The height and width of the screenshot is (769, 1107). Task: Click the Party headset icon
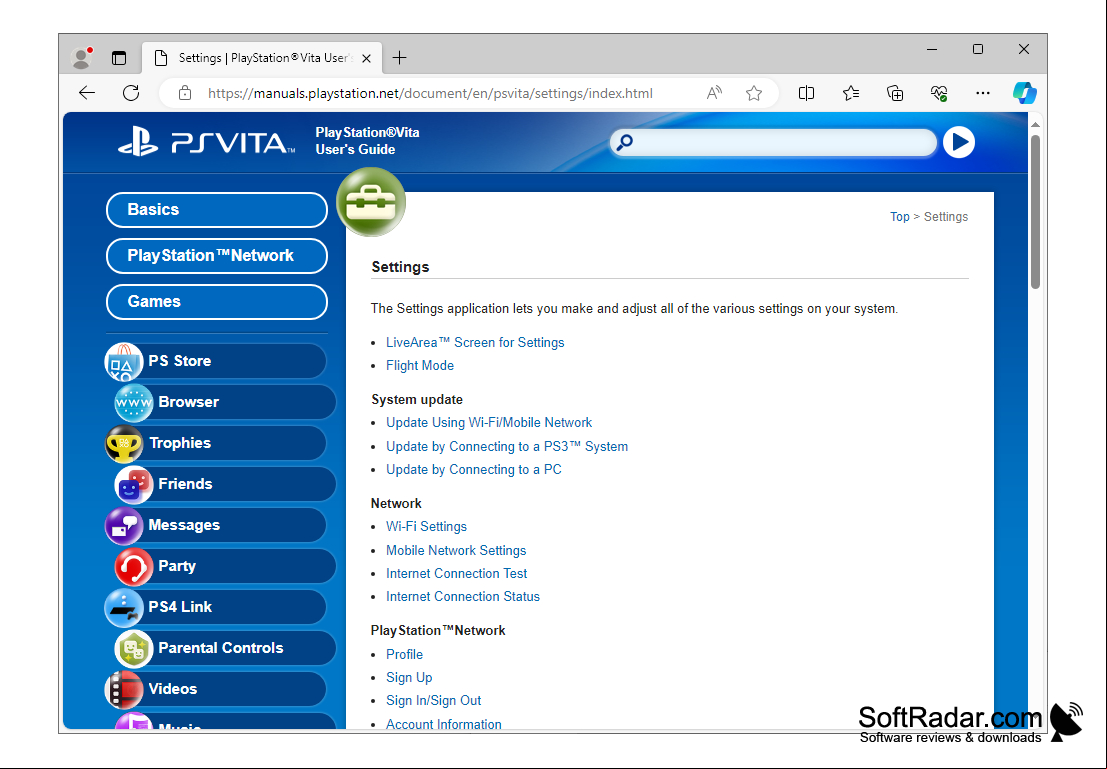pos(133,566)
